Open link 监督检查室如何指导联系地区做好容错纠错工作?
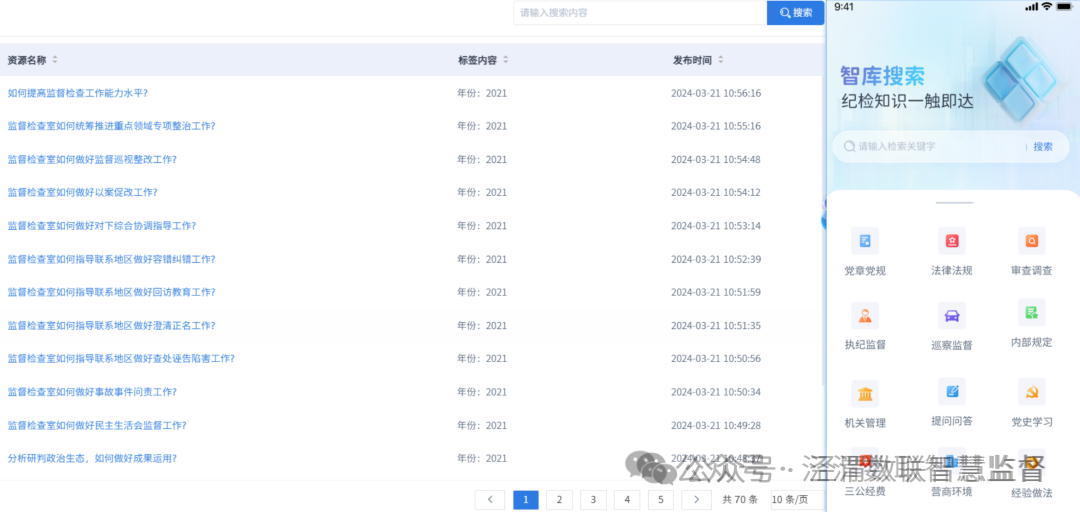The height and width of the screenshot is (512, 1080). 112,259
